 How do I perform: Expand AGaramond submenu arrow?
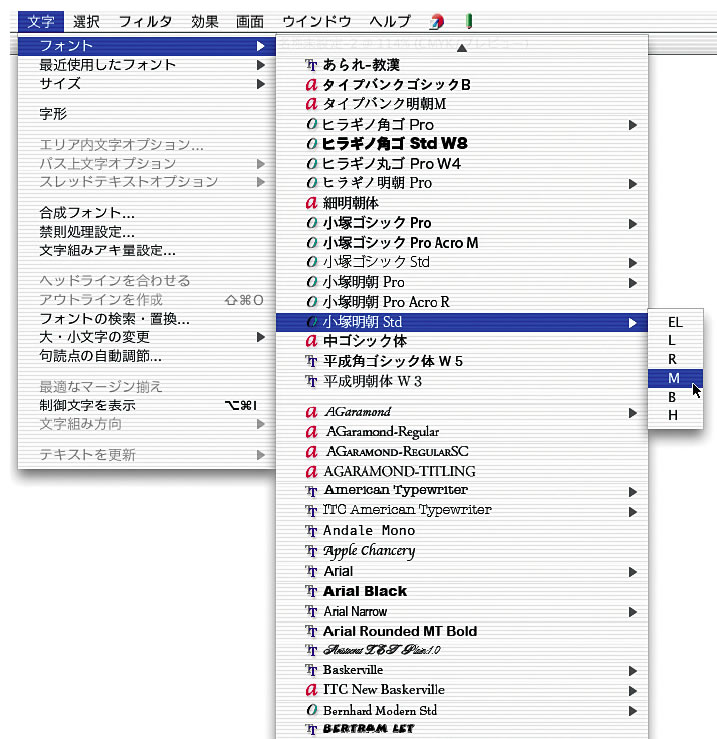[633, 413]
